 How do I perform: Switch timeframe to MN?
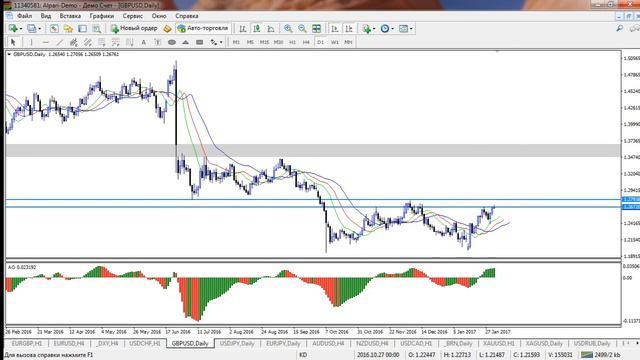[x=348, y=42]
